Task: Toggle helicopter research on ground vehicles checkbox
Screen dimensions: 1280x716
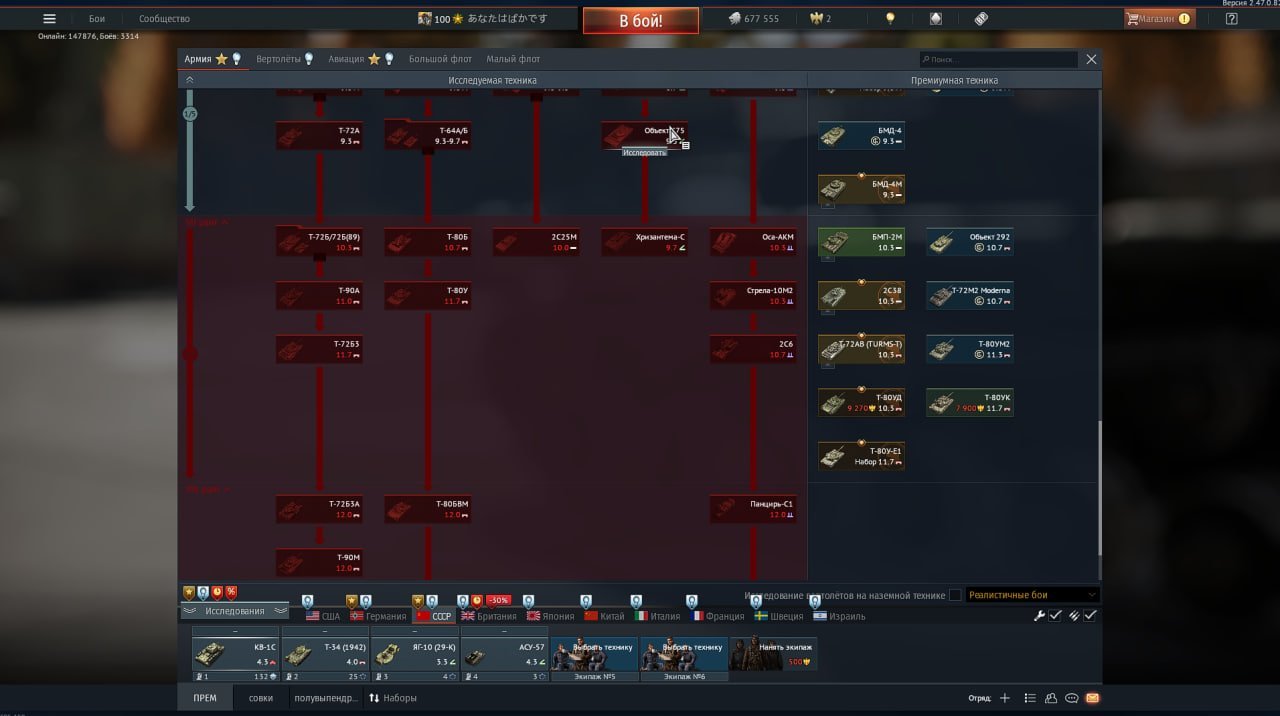Action: coord(955,595)
